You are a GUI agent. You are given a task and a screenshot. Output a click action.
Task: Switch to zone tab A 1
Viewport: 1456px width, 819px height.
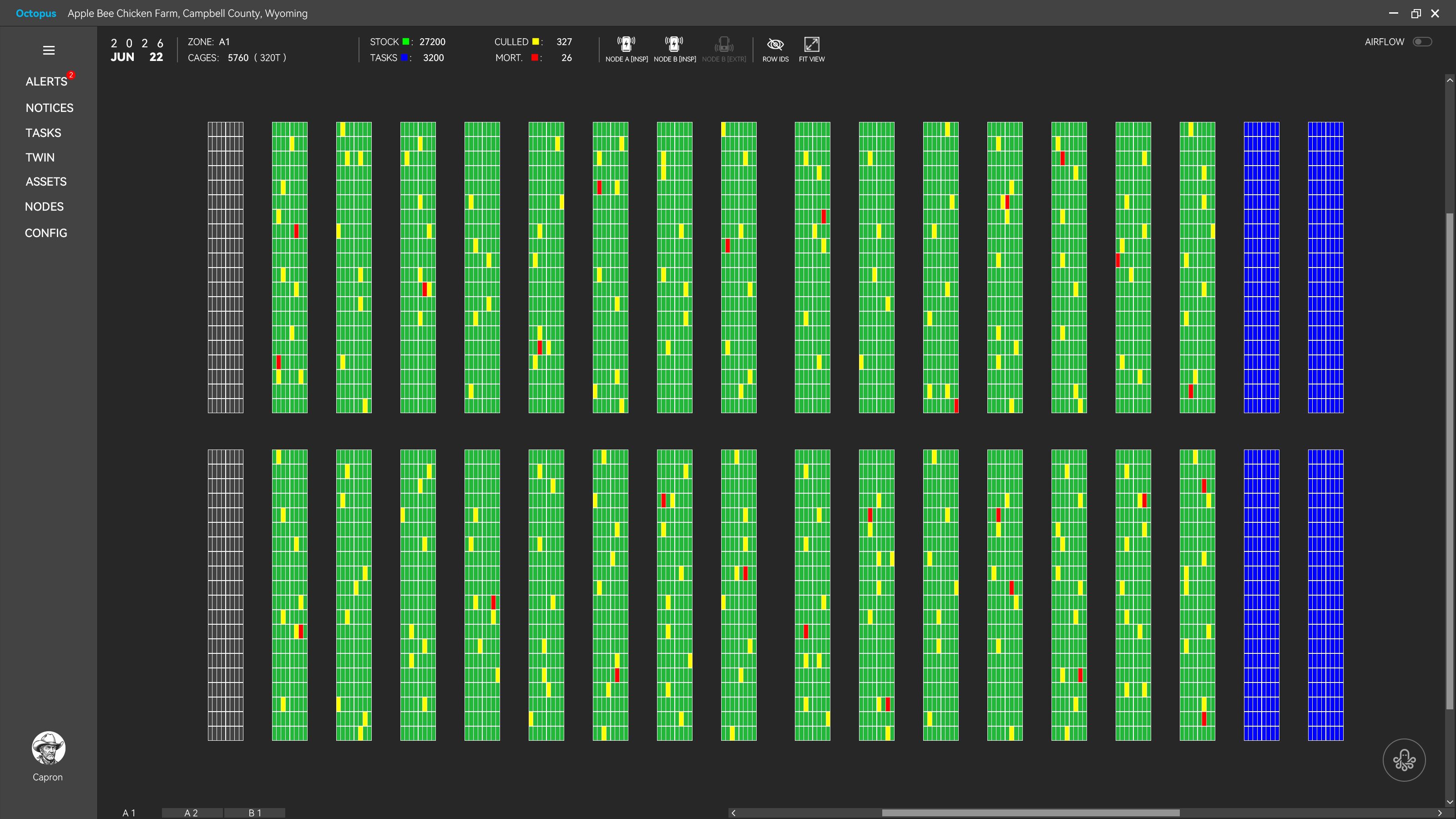tap(129, 813)
